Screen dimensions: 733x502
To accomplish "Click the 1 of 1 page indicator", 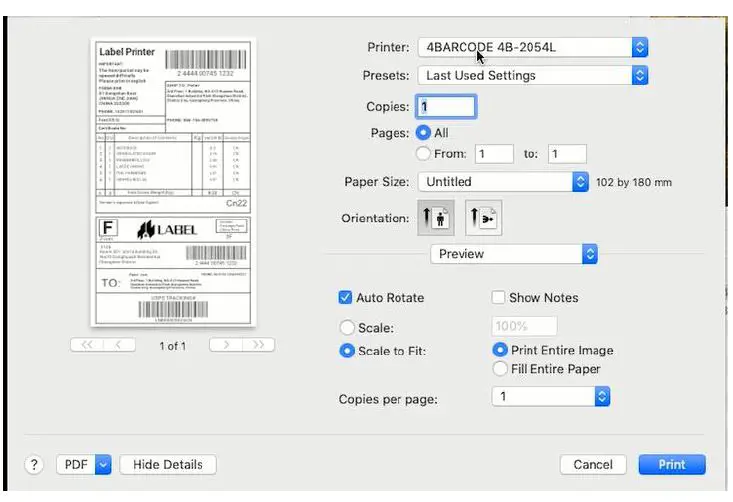I will 172,346.
